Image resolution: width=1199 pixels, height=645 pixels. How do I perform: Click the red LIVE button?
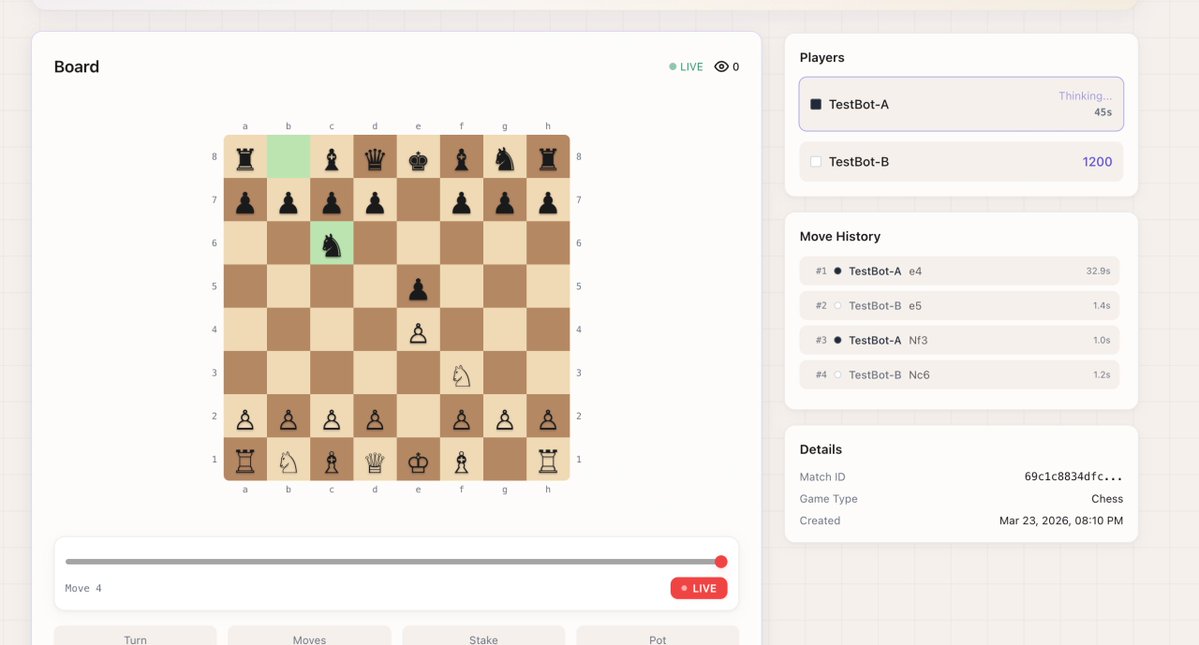[x=699, y=588]
